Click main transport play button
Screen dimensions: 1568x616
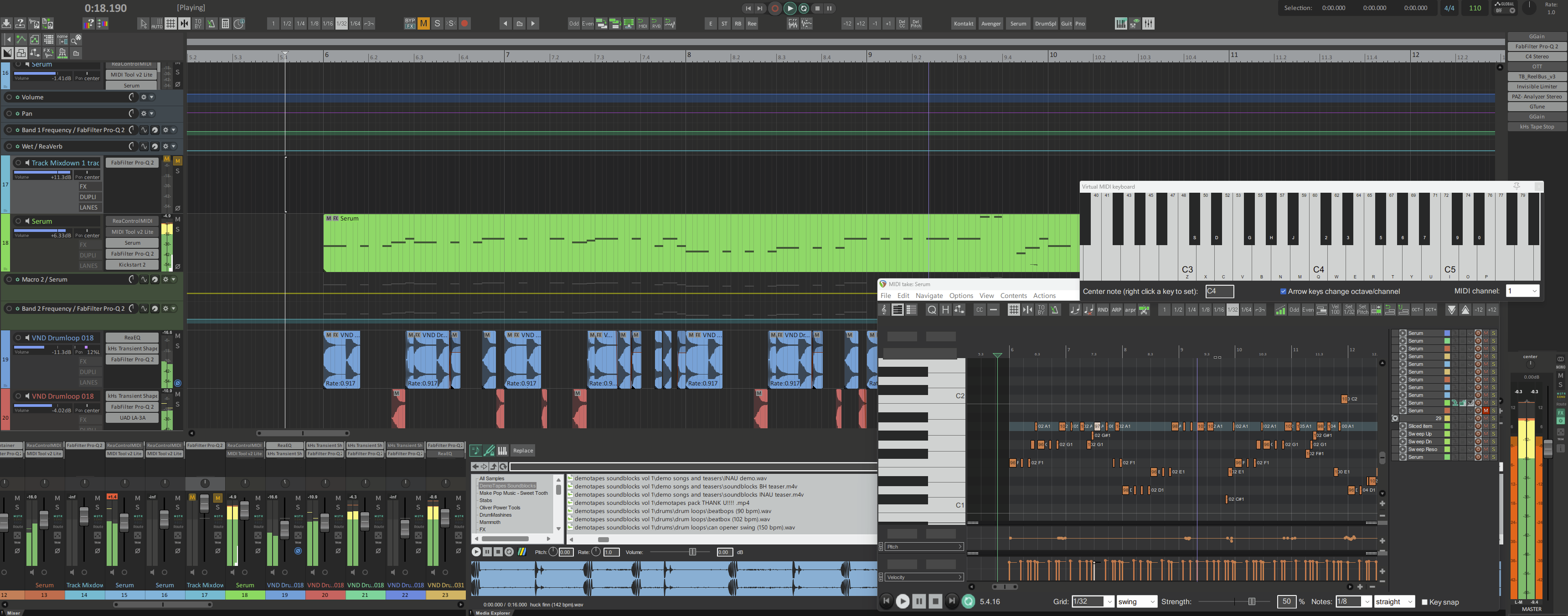point(790,9)
